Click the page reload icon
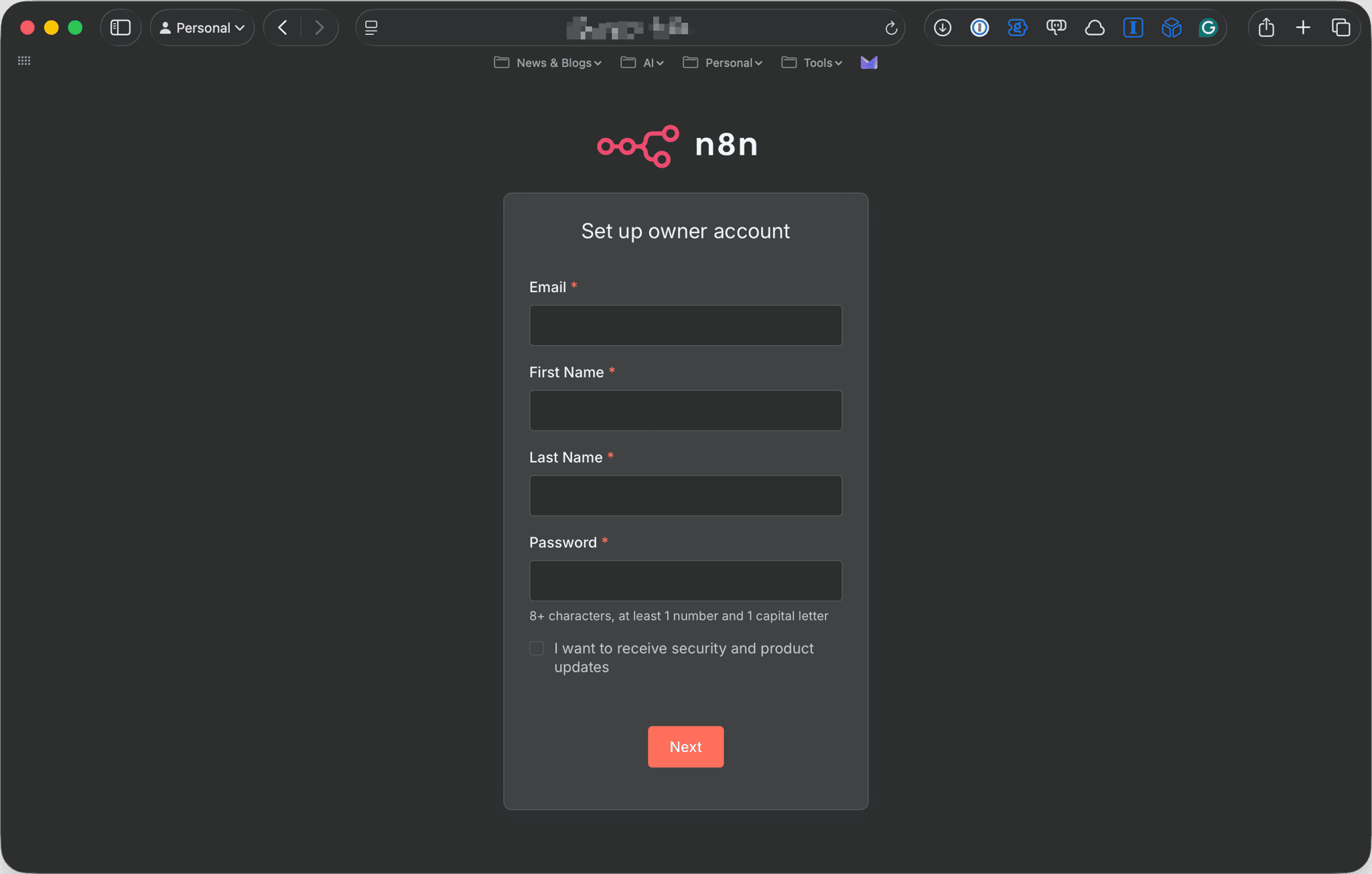1372x874 pixels. (x=891, y=28)
